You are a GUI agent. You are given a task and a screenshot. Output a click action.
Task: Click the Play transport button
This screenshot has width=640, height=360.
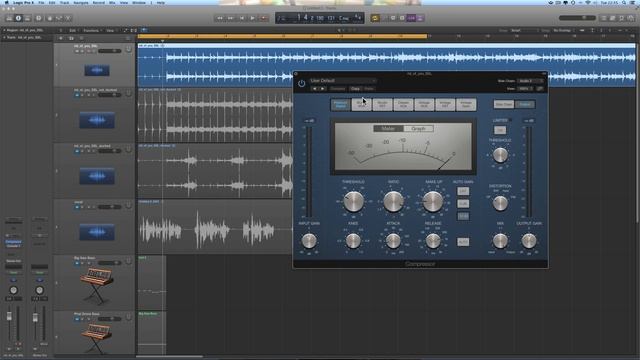(x=253, y=18)
